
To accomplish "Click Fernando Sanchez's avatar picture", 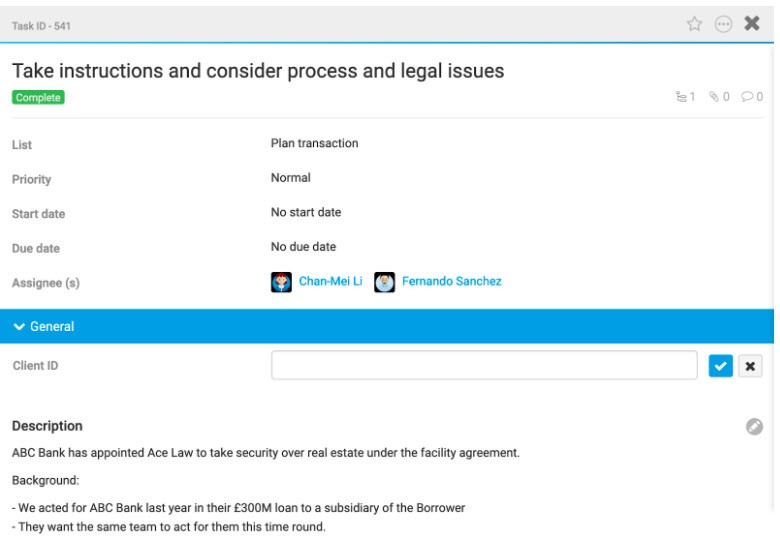I will [385, 282].
